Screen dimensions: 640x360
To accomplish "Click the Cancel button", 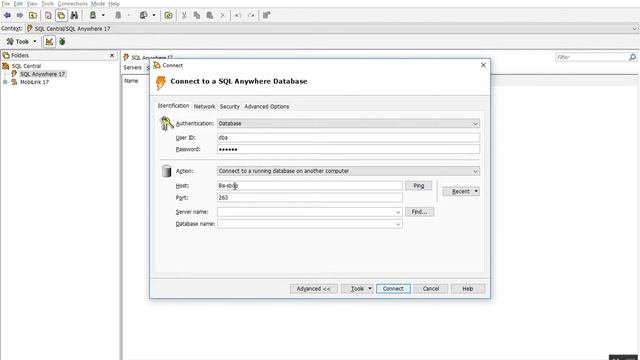I will (x=431, y=289).
